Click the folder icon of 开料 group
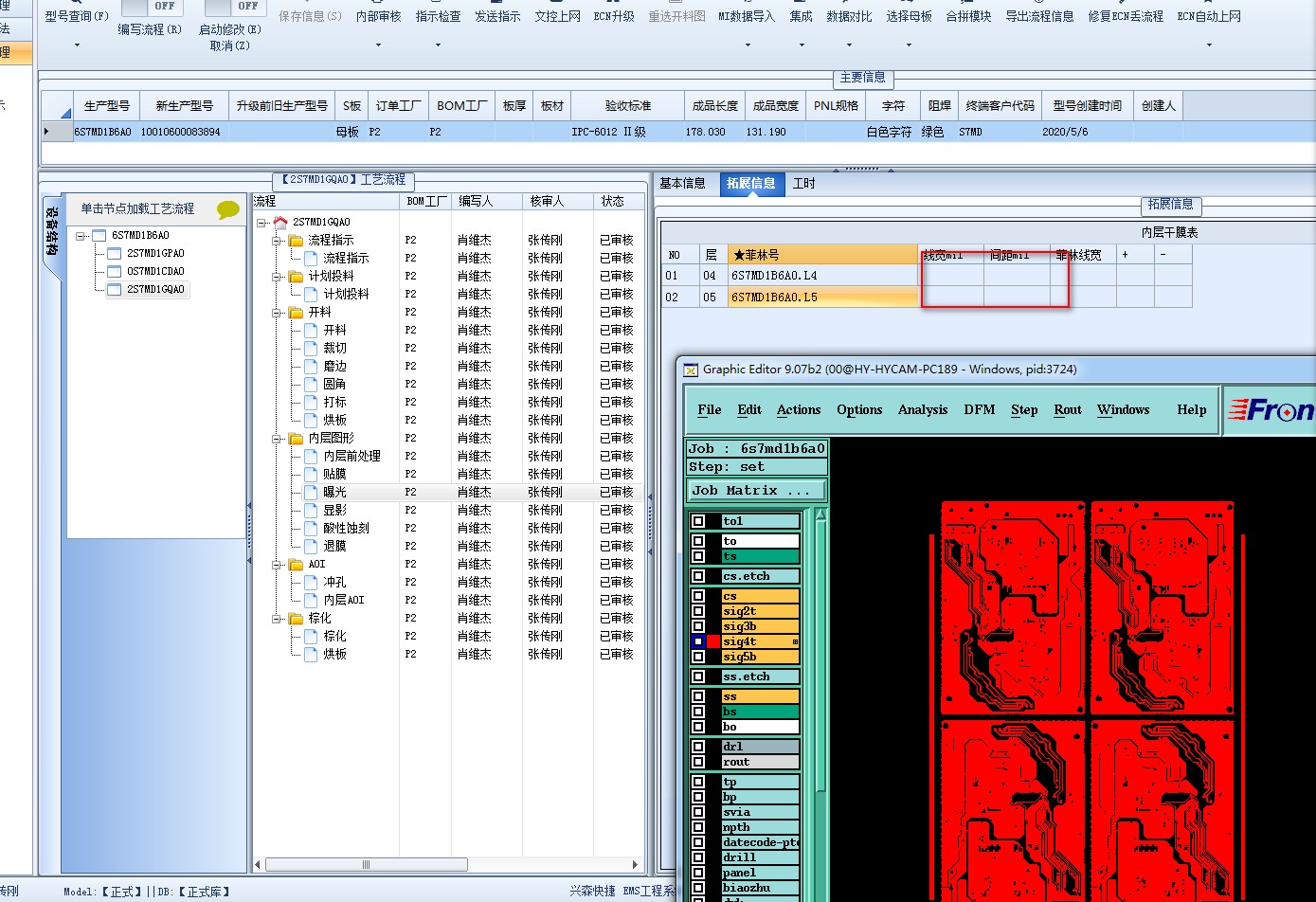The image size is (1316, 902). point(296,312)
